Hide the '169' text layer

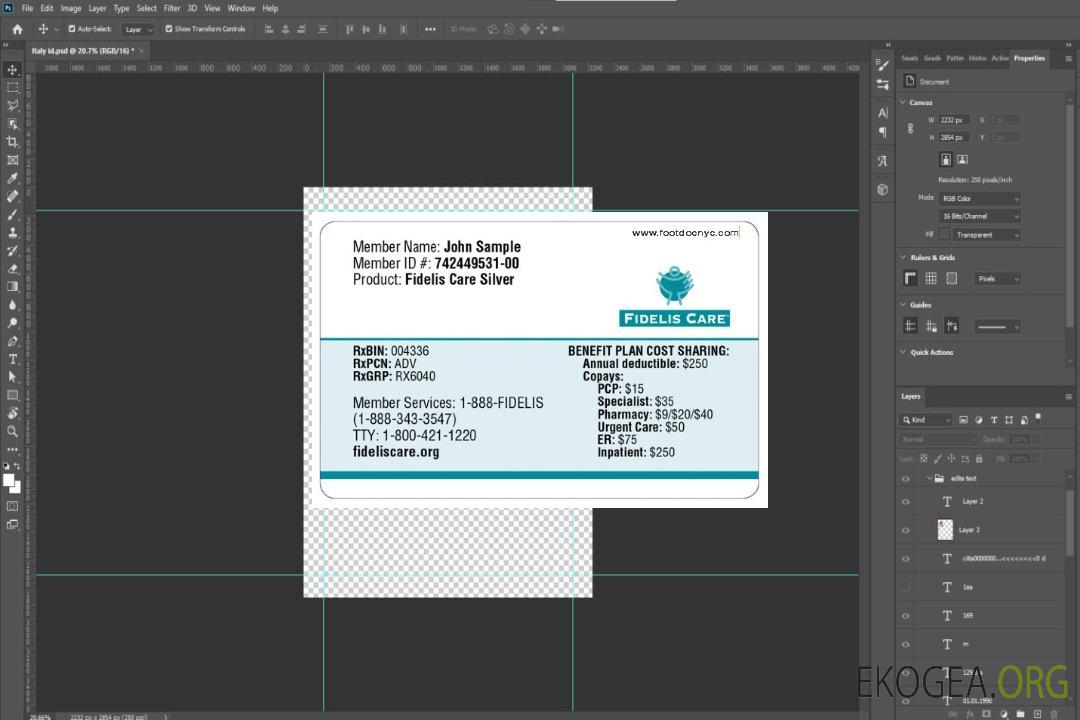906,616
